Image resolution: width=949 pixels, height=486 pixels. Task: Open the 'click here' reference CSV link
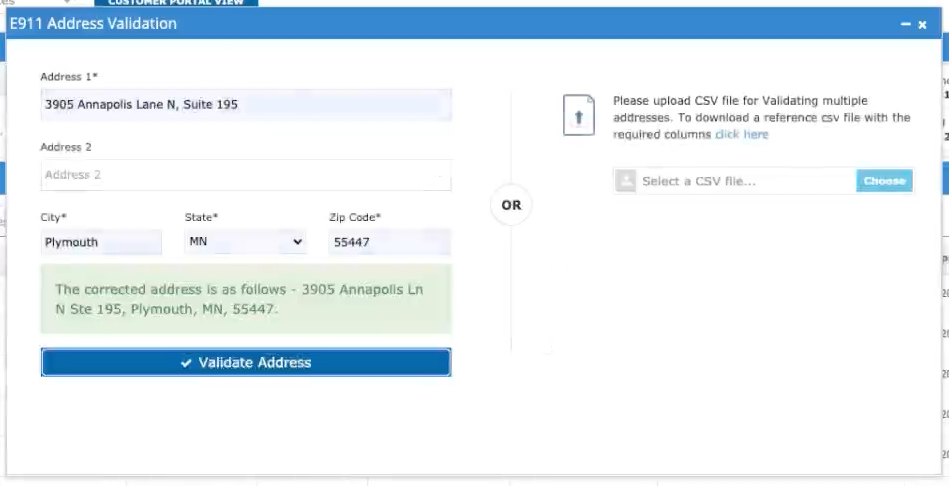741,134
